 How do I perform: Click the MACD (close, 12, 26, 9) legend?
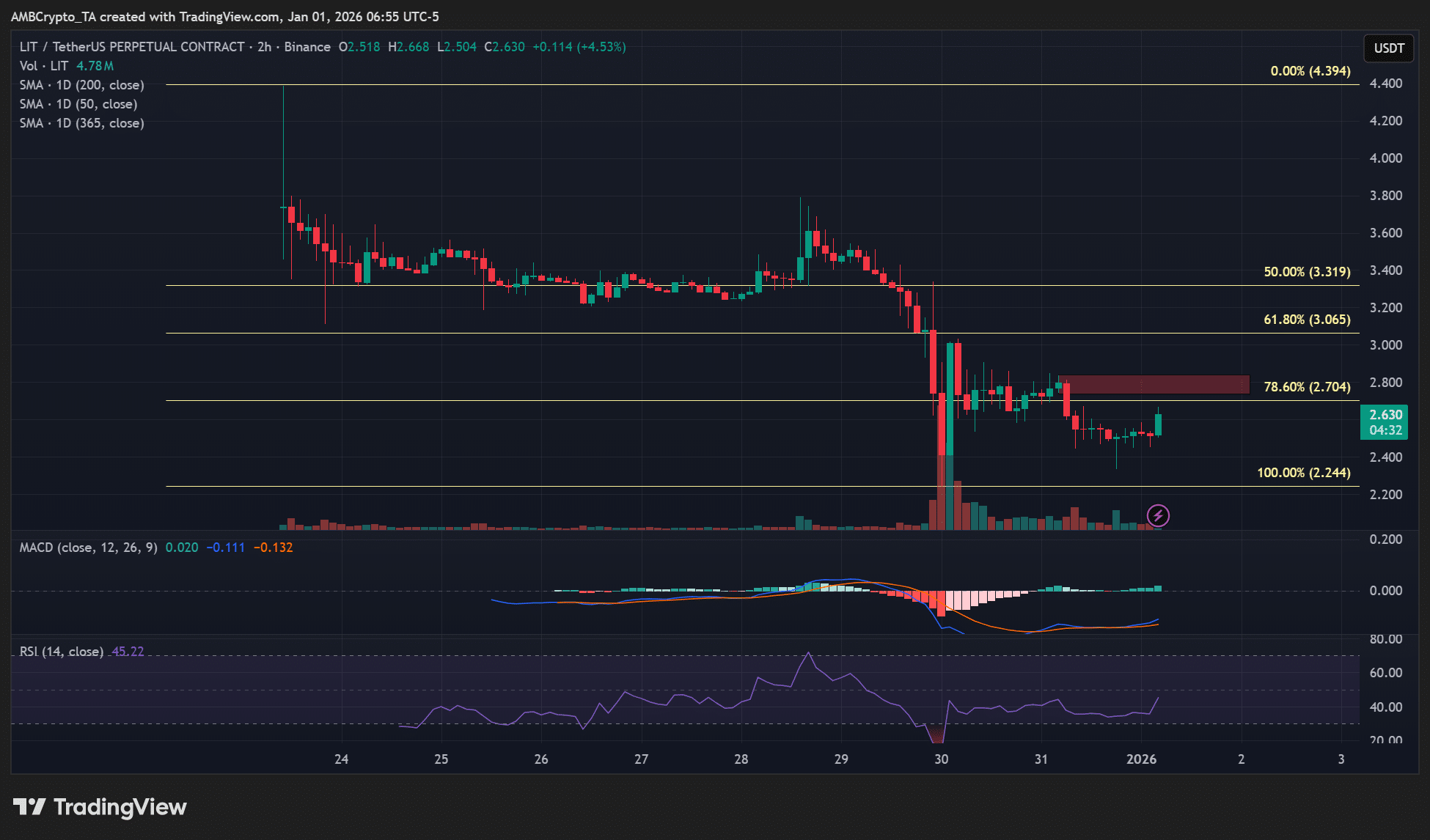point(88,548)
